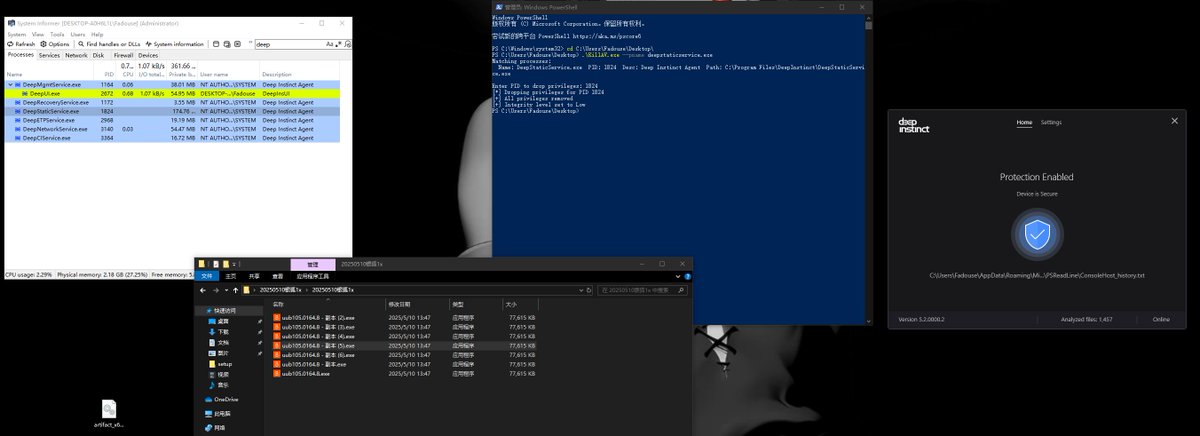Close the Deep Instinct window
This screenshot has height=436, width=1200.
point(1174,121)
